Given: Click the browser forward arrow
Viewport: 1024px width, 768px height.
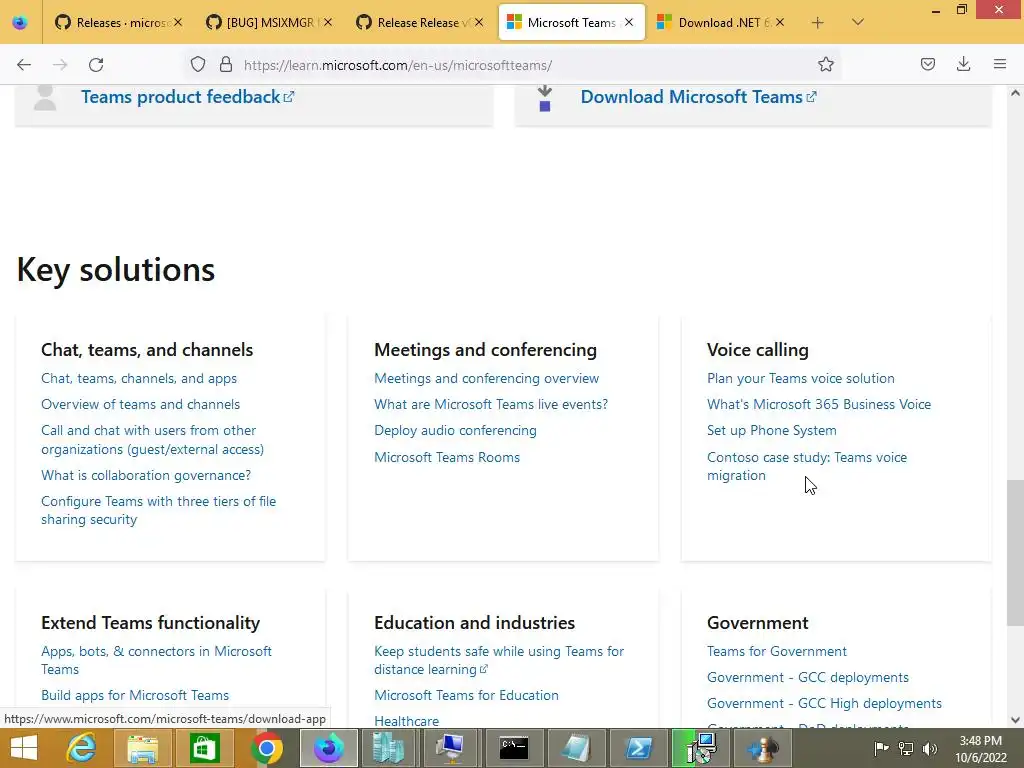Looking at the screenshot, I should tap(60, 65).
